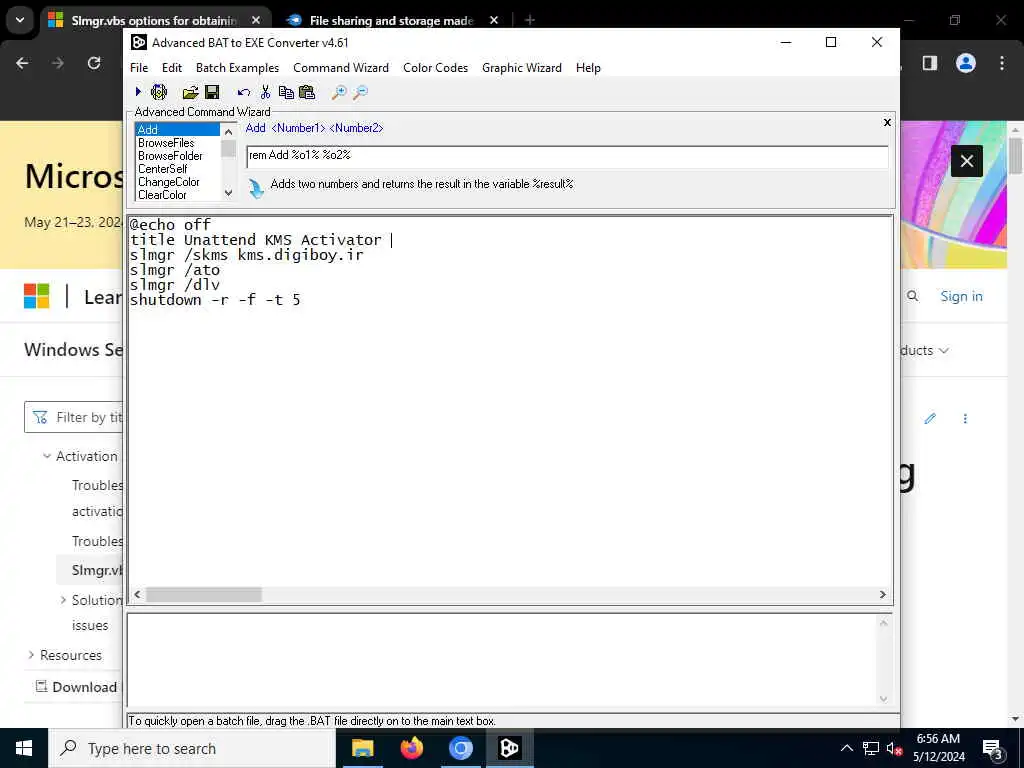Open the Command Wizard menu
1024x768 pixels.
click(x=341, y=68)
